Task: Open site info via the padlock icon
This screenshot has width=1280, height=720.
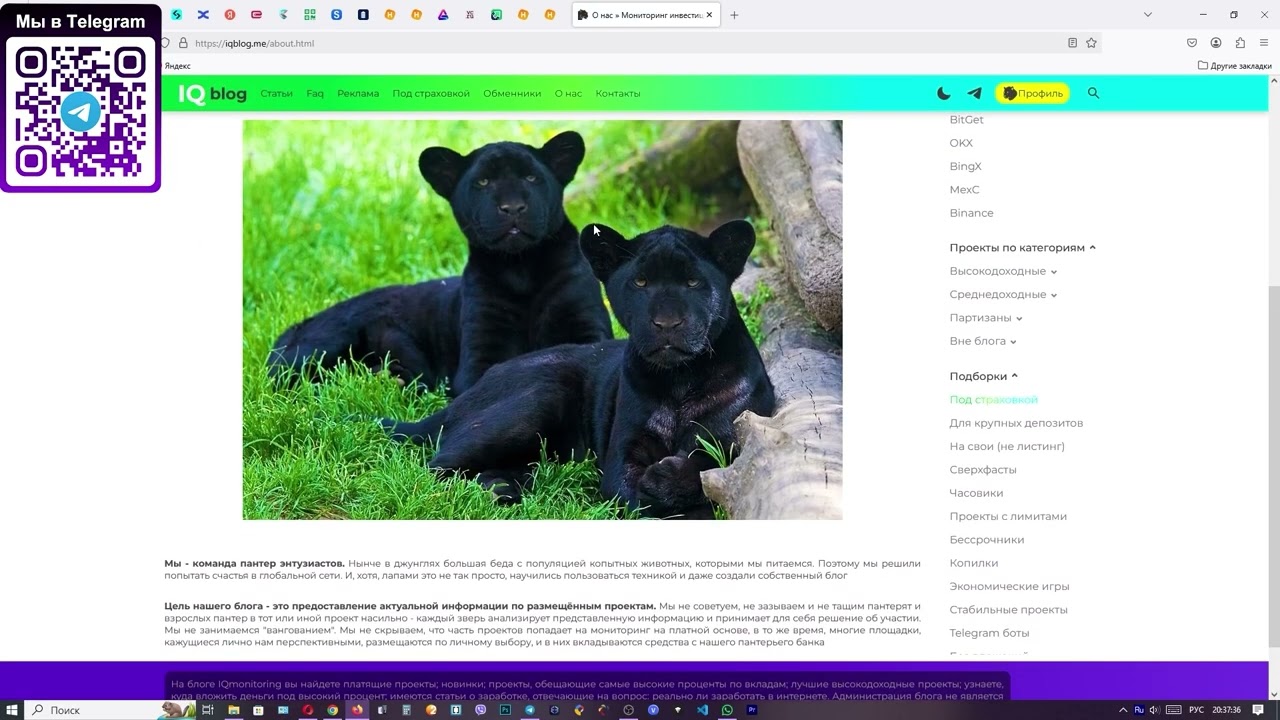Action: pyautogui.click(x=183, y=43)
